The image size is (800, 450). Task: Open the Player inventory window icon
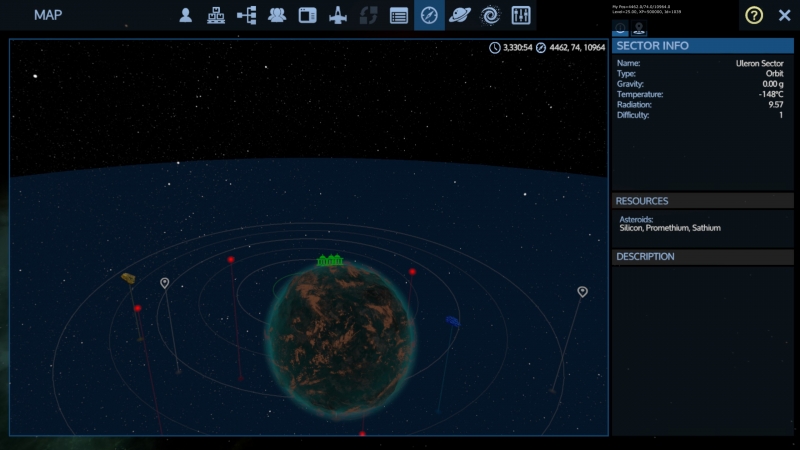(186, 15)
